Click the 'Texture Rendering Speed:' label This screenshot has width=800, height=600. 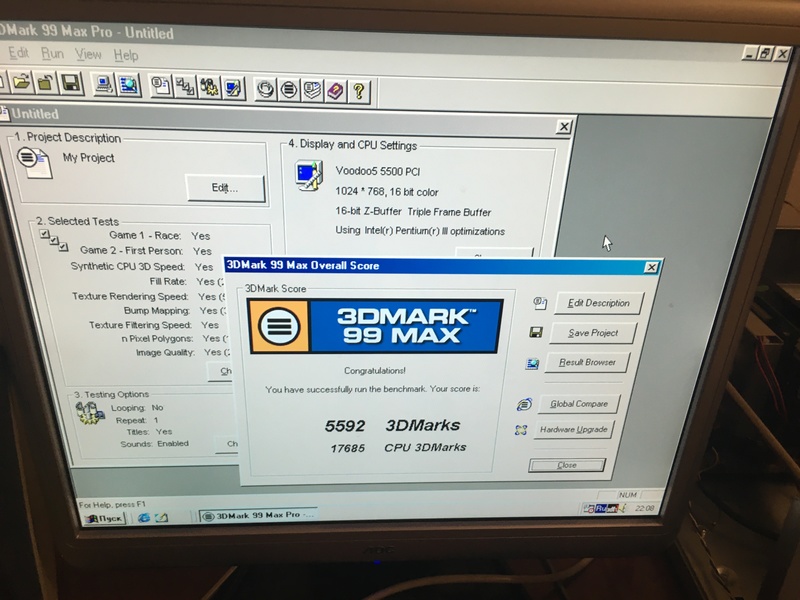point(130,296)
